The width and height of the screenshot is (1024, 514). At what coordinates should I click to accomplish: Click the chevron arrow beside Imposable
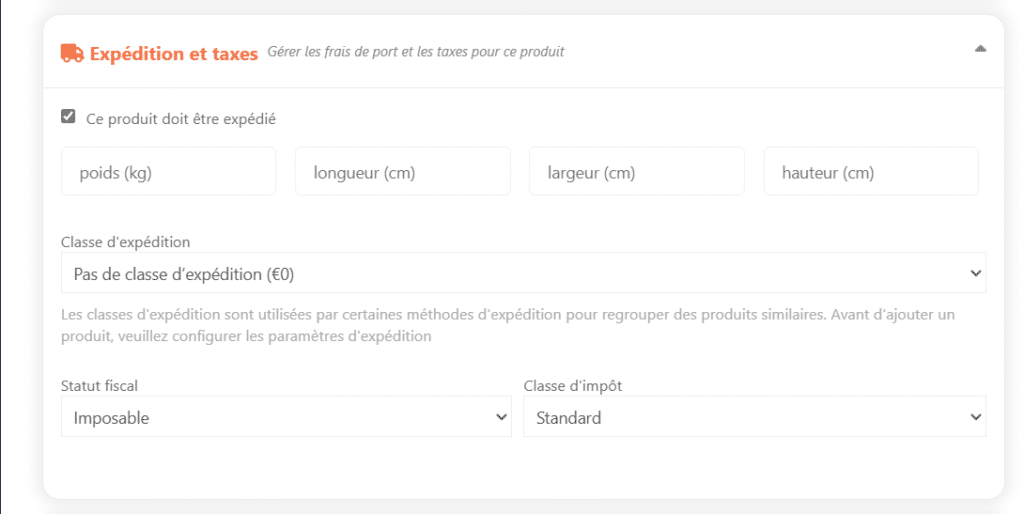point(502,417)
